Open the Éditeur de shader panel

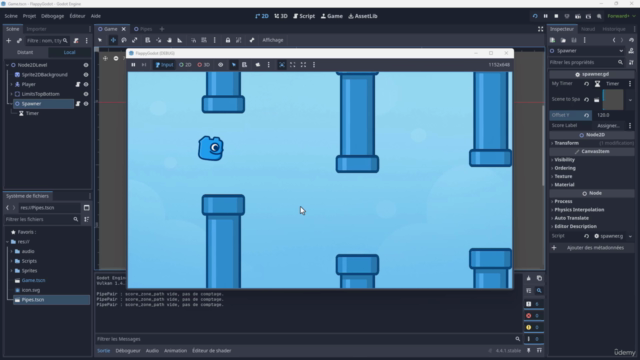211,351
